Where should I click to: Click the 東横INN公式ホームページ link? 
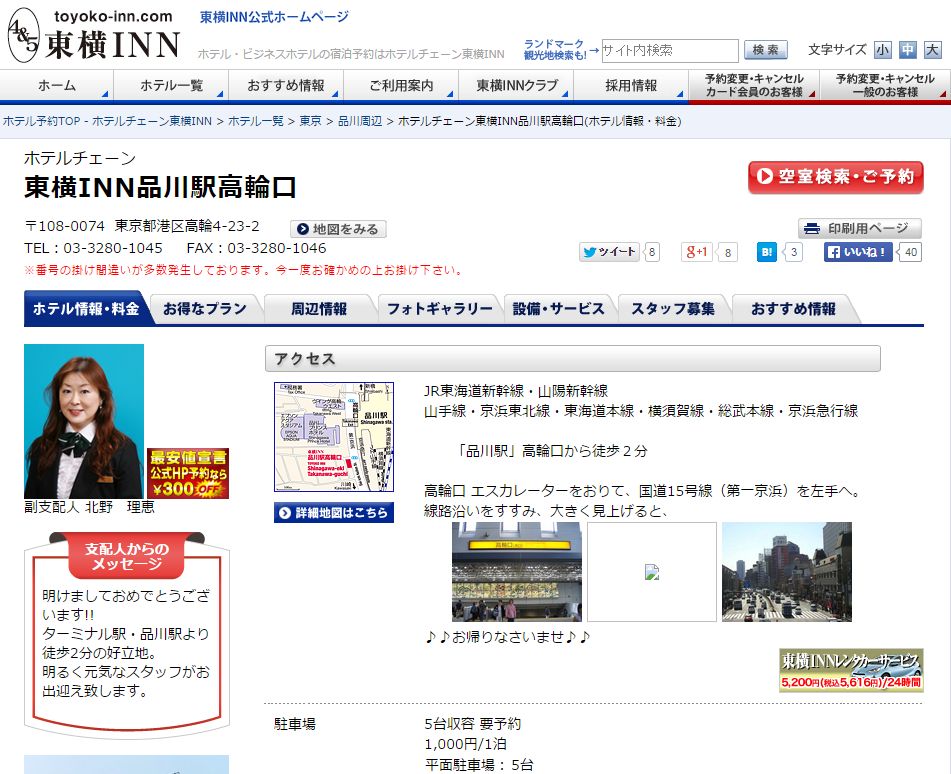pos(274,17)
